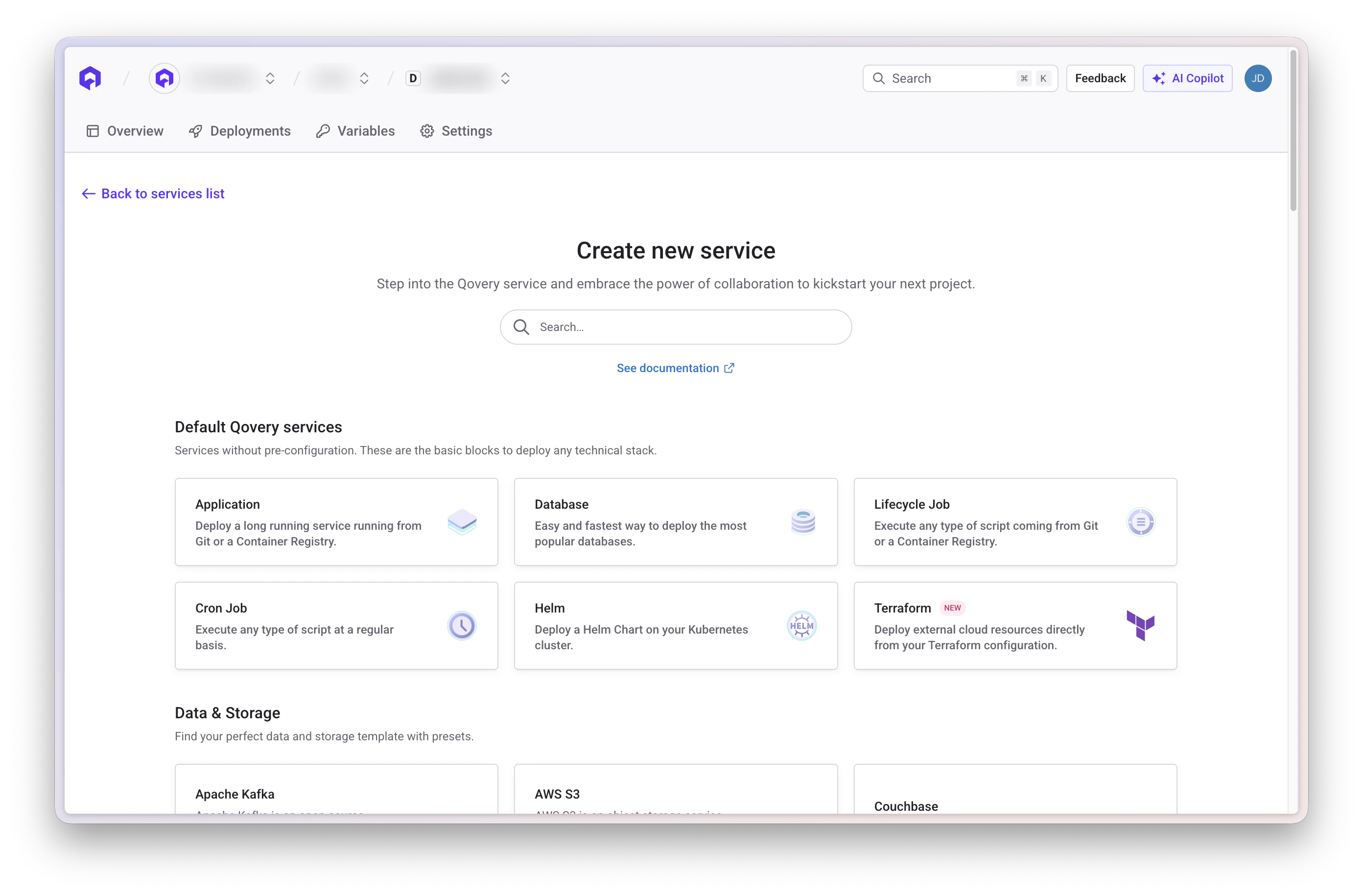This screenshot has height=896, width=1363.
Task: Click the external link icon beside documentation
Action: pos(729,368)
